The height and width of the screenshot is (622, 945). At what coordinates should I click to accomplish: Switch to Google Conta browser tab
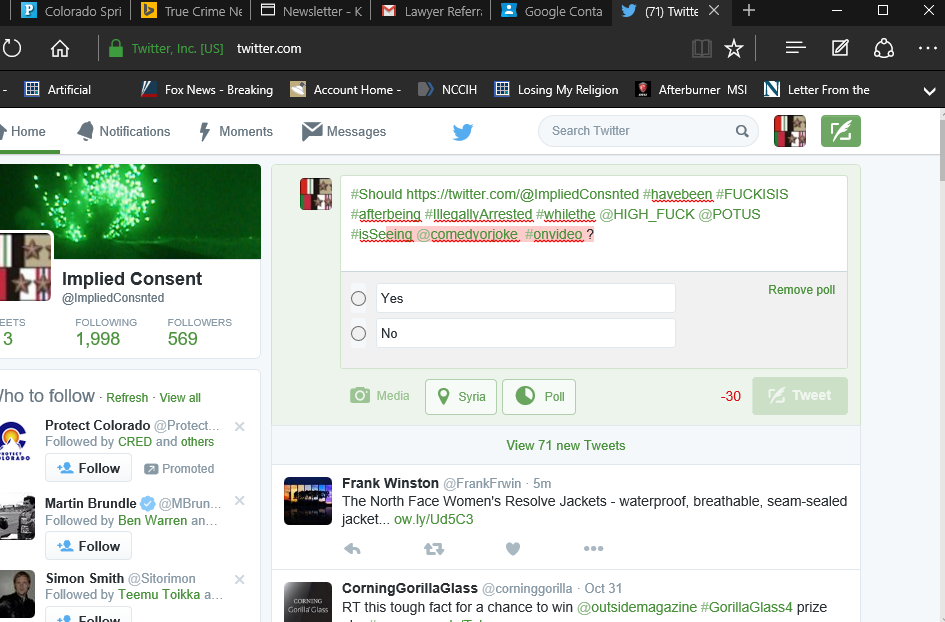click(552, 11)
